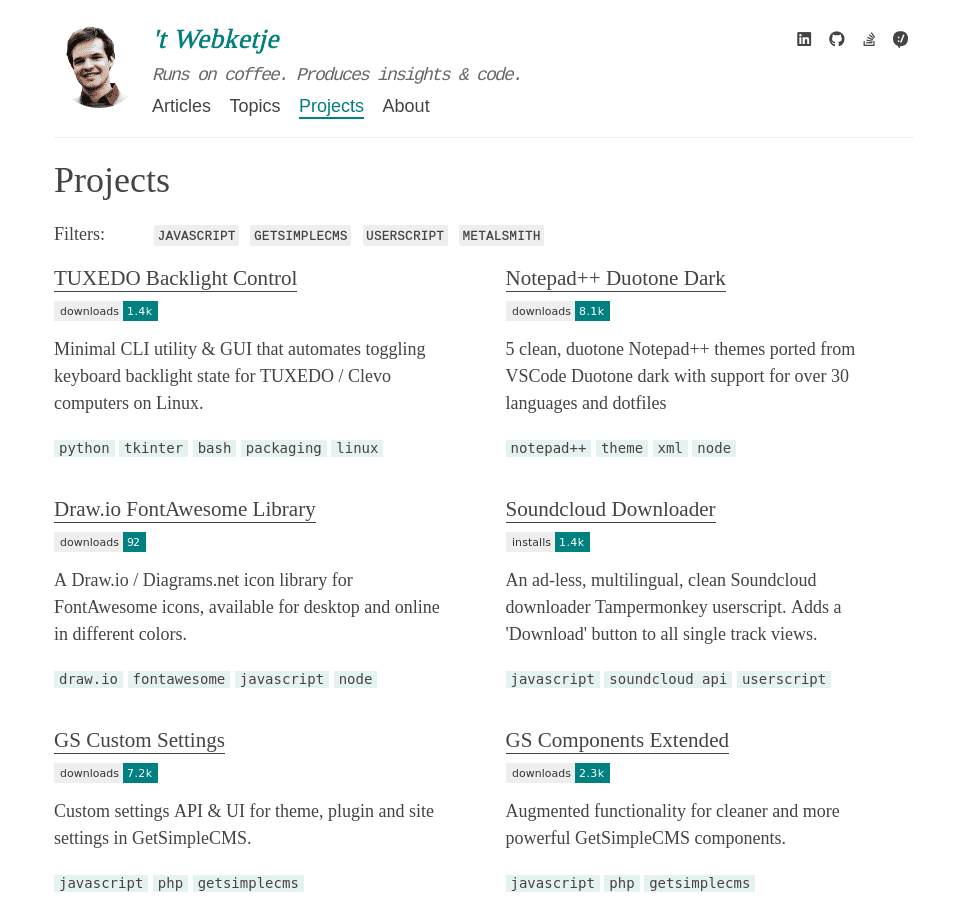968x907 pixels.
Task: Open the Soundcloud Downloader project
Action: (x=610, y=509)
